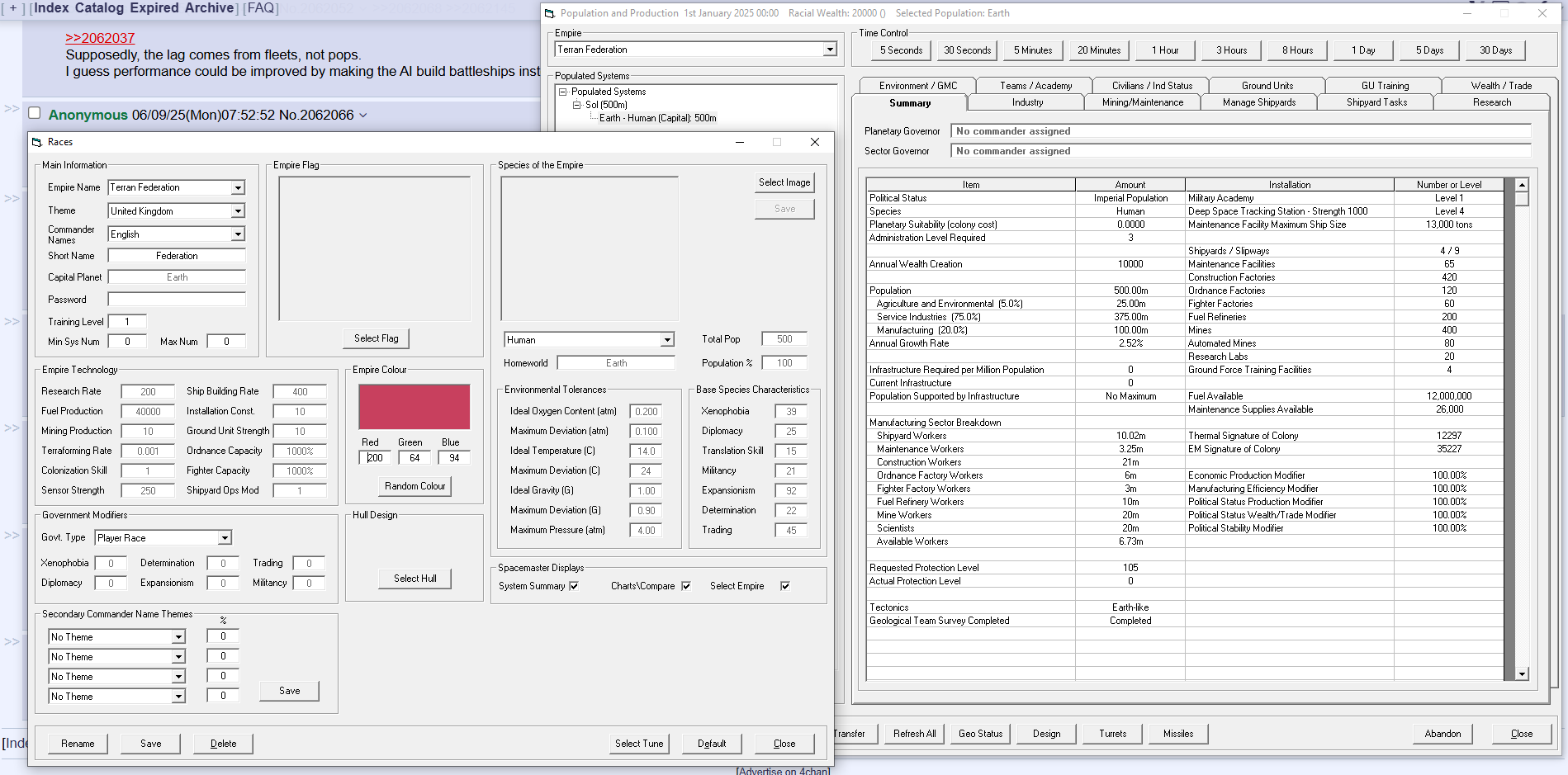Click the Population and Production window icon
Viewport: 1568px width, 775px height.
[550, 13]
